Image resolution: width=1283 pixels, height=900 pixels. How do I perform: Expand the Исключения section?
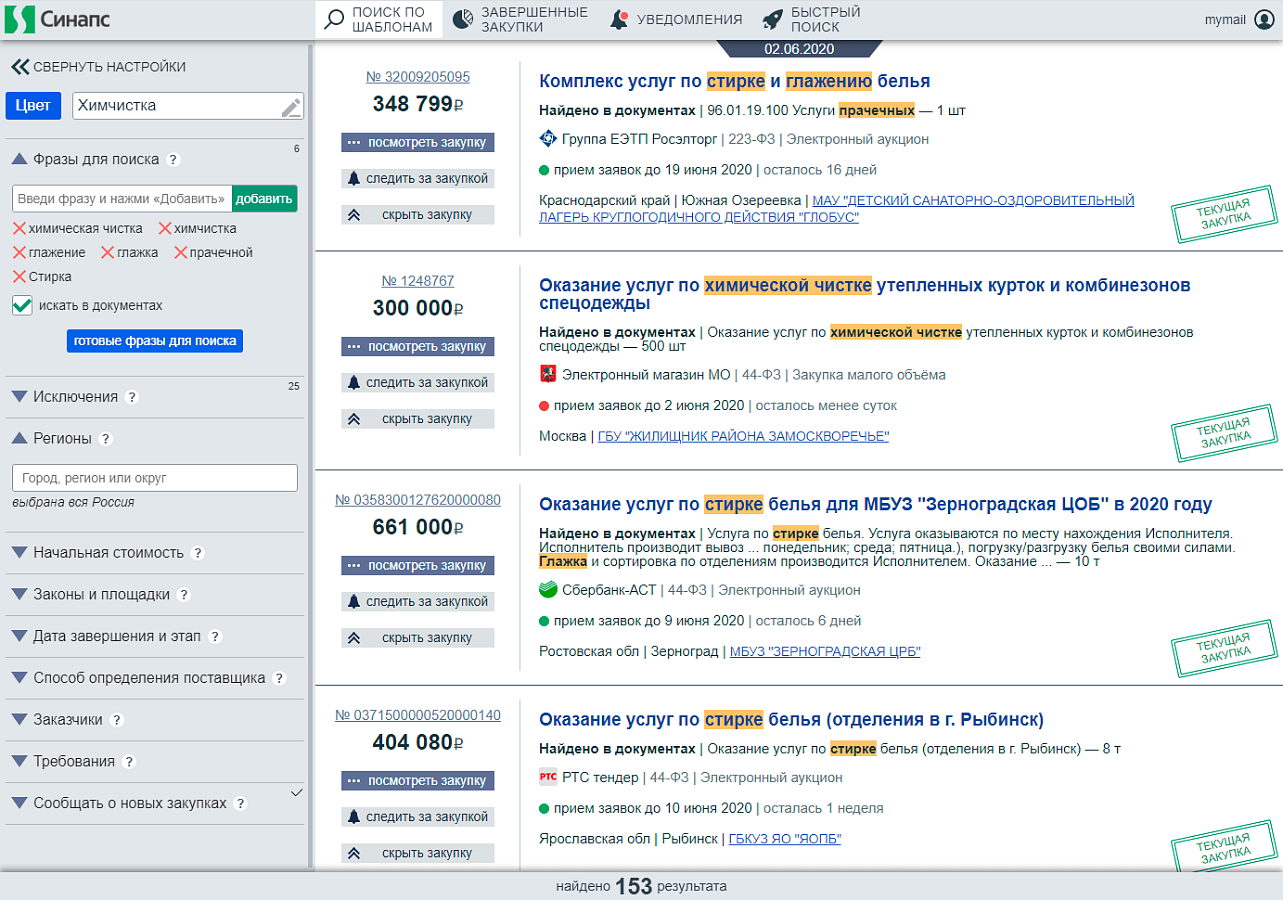[19, 397]
